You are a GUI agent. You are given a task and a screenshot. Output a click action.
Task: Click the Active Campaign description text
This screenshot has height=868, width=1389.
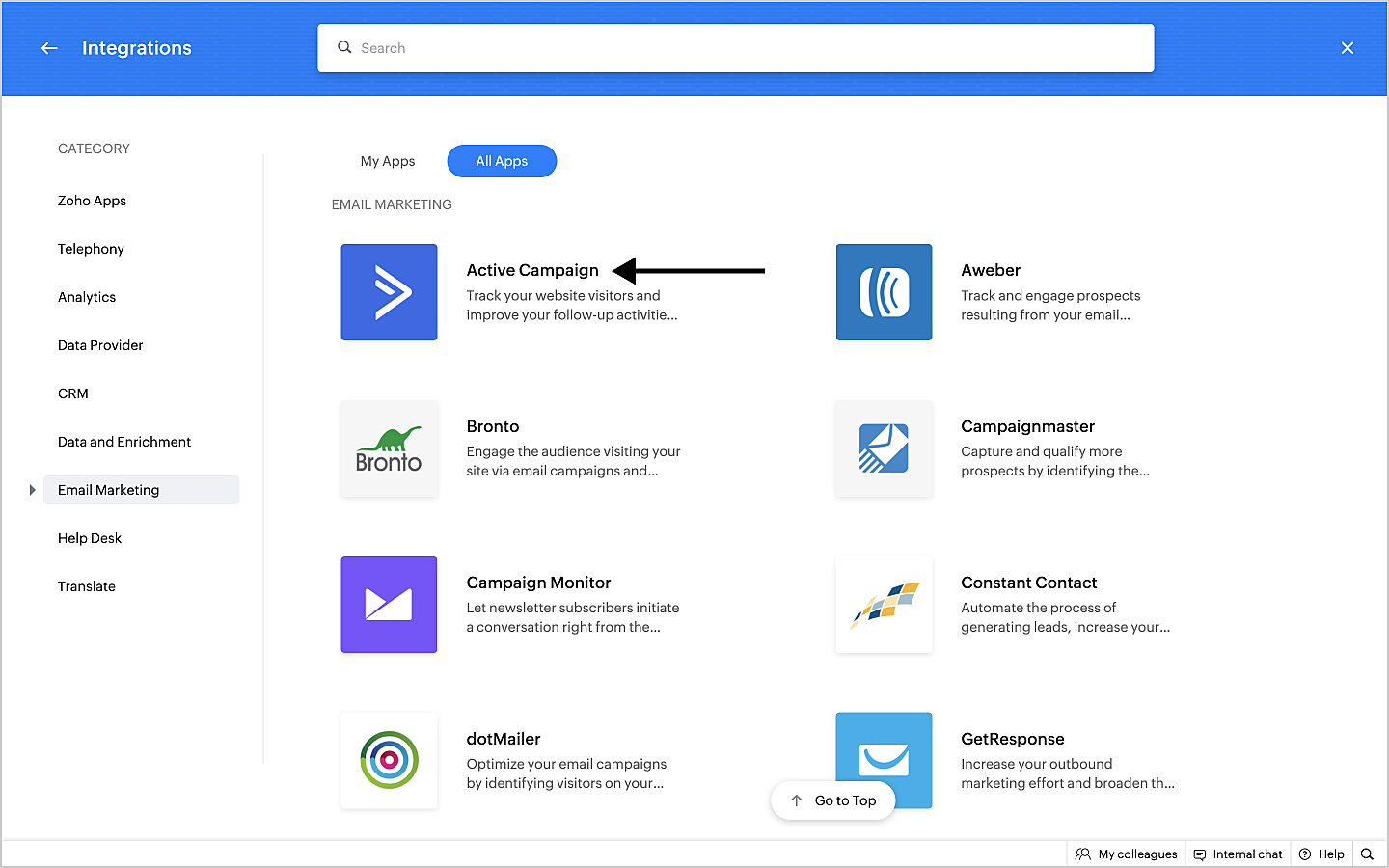(x=572, y=305)
